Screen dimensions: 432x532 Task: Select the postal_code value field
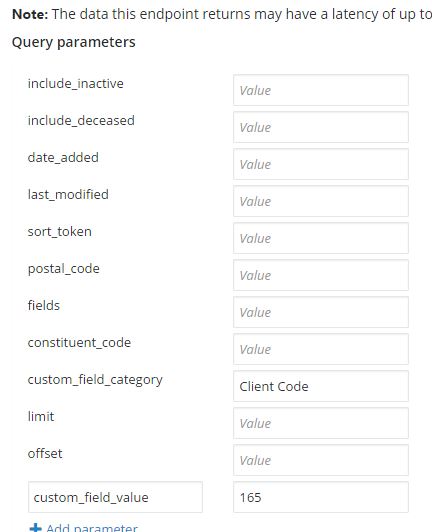321,275
